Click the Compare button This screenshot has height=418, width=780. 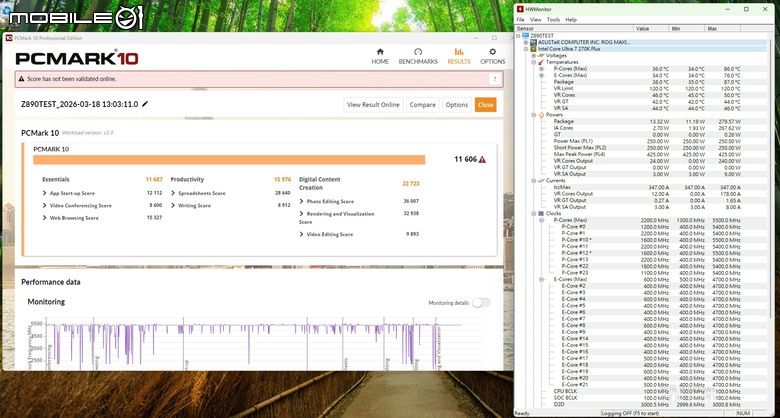[x=422, y=104]
